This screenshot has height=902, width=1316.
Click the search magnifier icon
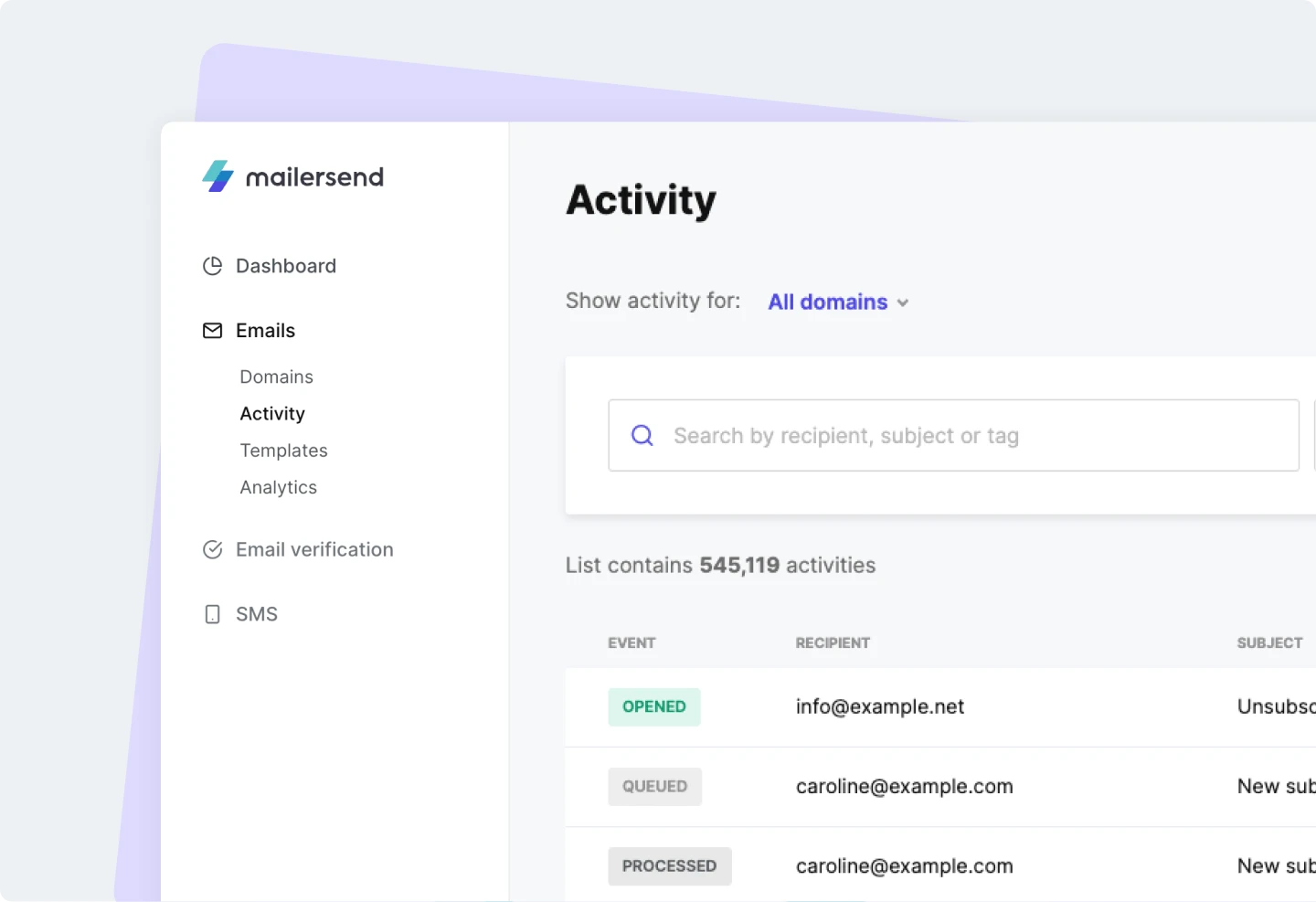(x=642, y=435)
